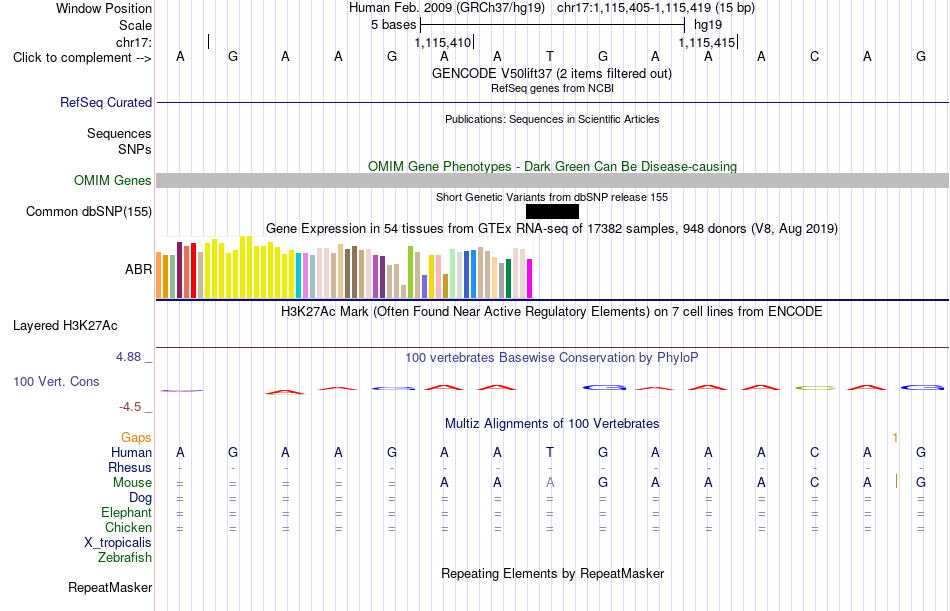Select the 'SNPs' track label
The height and width of the screenshot is (611, 950).
click(x=135, y=149)
